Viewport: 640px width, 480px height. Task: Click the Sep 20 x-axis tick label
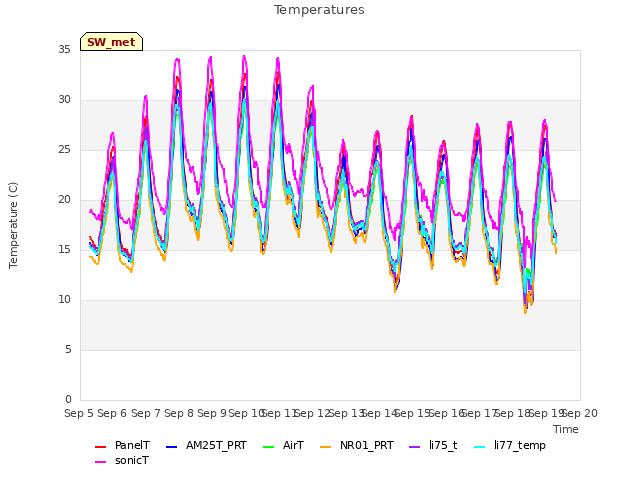[580, 413]
